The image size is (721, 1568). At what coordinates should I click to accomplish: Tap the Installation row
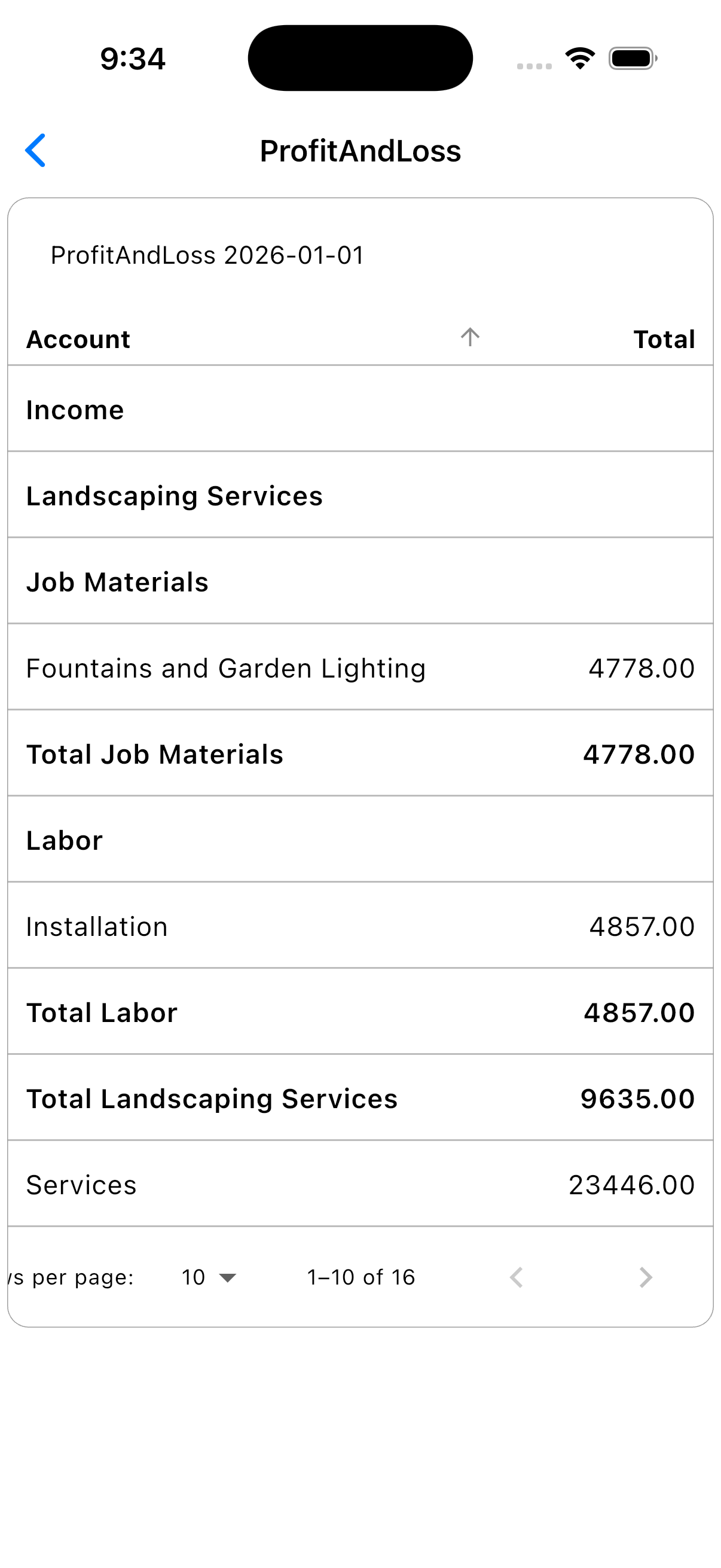click(360, 926)
